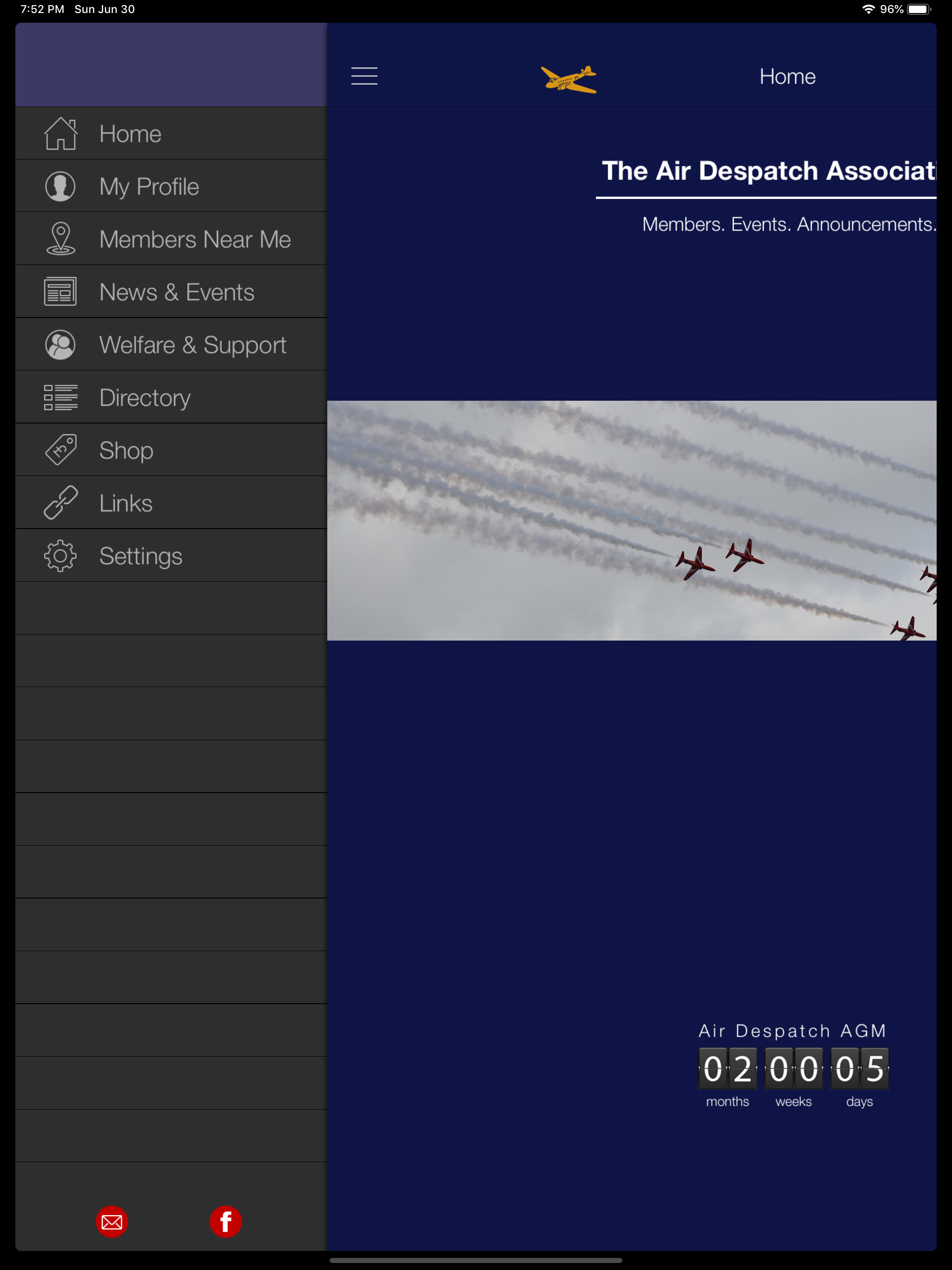Tap the Shop price tag icon
Screen dimensions: 952x1270
click(60, 450)
